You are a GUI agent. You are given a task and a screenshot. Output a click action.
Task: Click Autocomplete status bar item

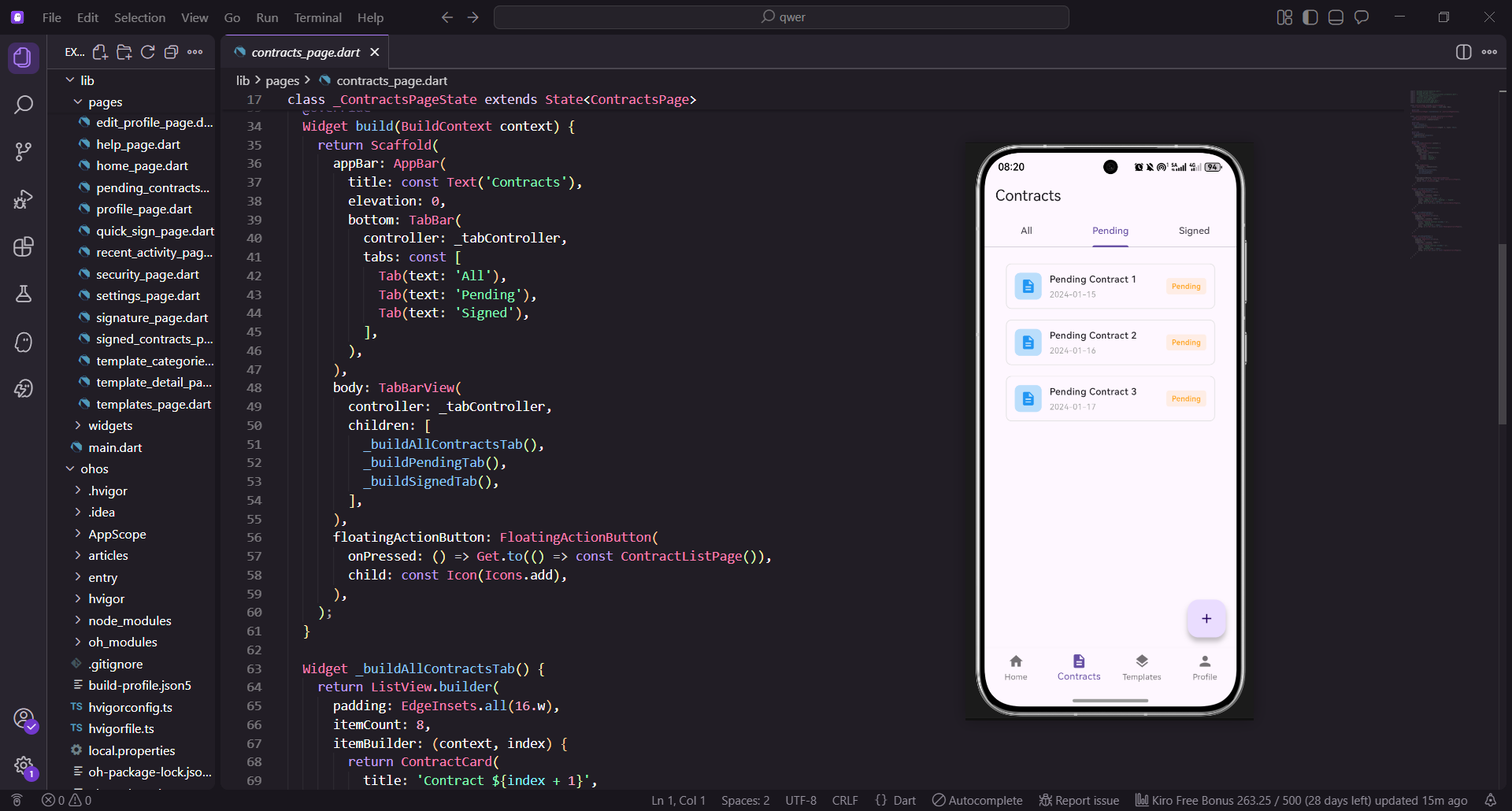pyautogui.click(x=977, y=800)
